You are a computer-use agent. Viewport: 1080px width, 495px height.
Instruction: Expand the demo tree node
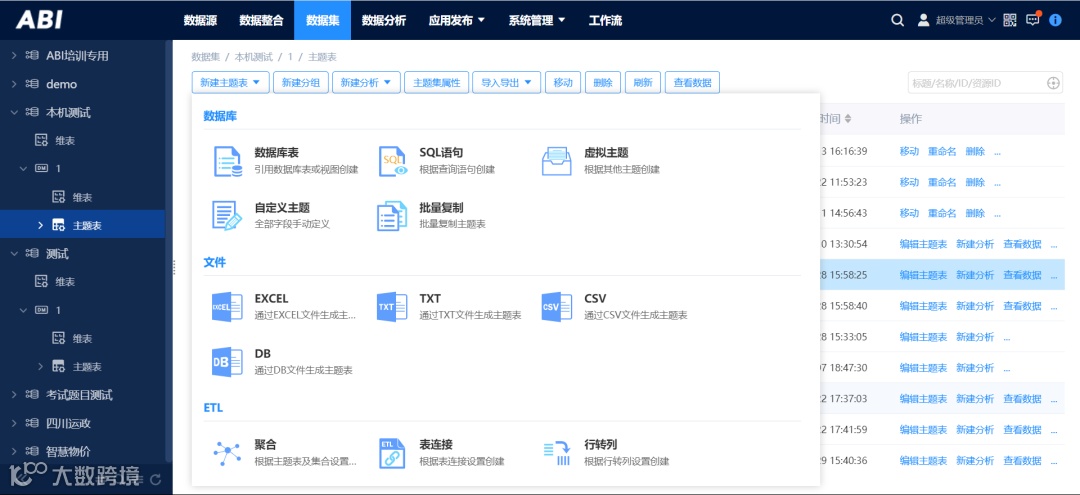pos(14,84)
